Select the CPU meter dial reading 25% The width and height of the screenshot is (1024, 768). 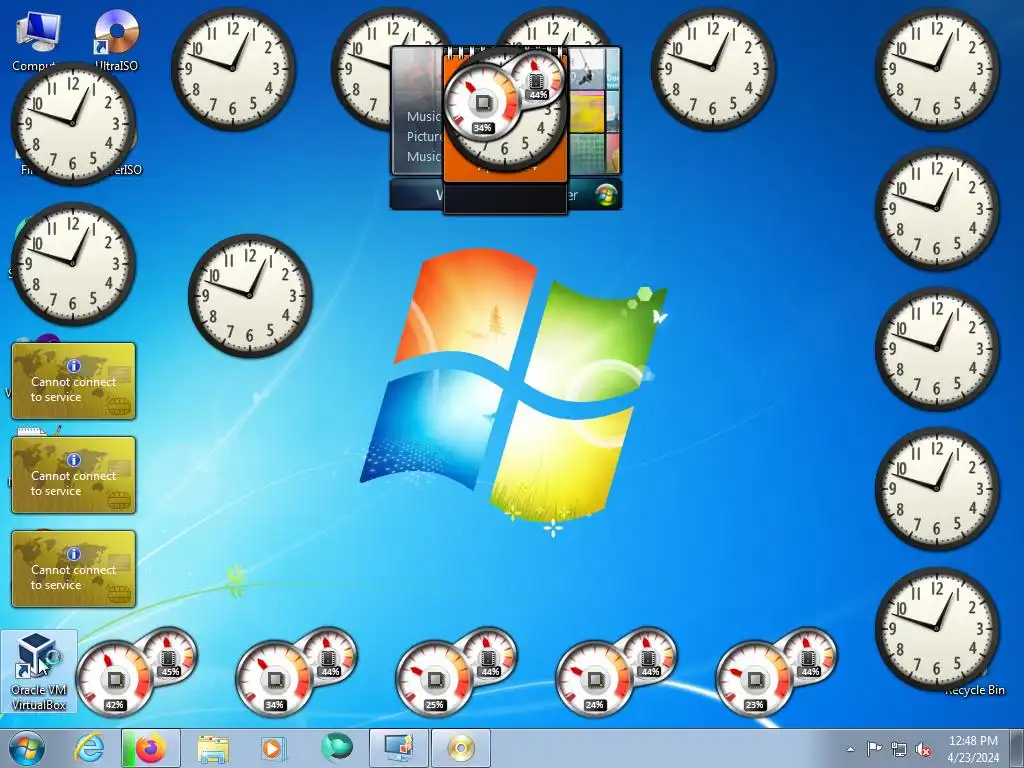coord(434,680)
